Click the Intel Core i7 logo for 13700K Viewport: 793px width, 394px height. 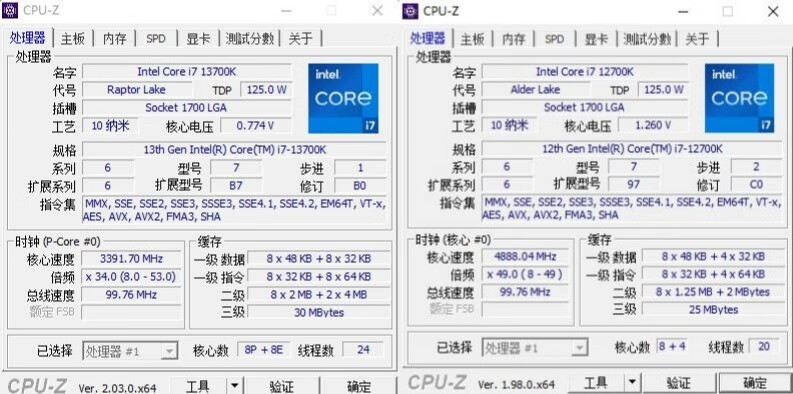pos(343,99)
